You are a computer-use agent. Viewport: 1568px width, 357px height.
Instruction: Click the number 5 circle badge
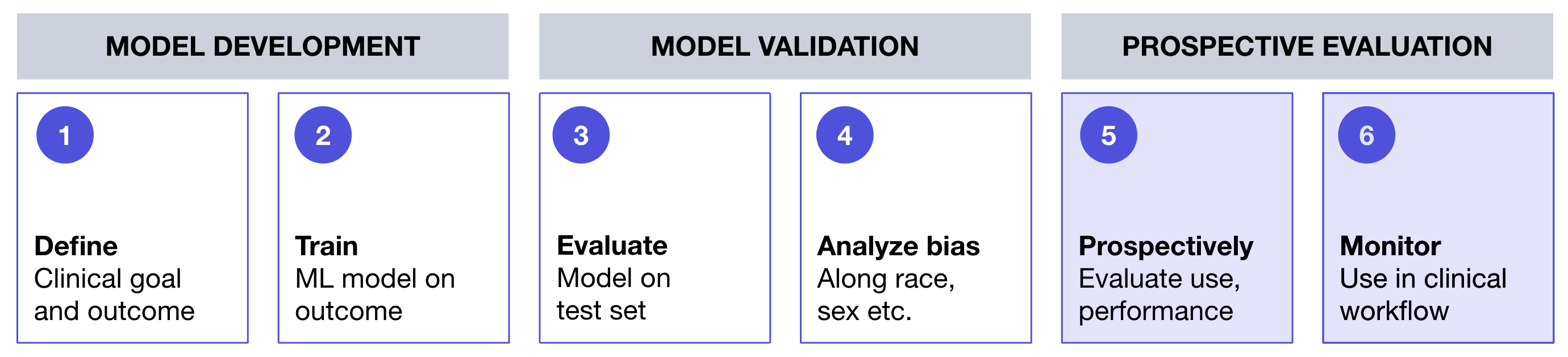(x=1108, y=135)
